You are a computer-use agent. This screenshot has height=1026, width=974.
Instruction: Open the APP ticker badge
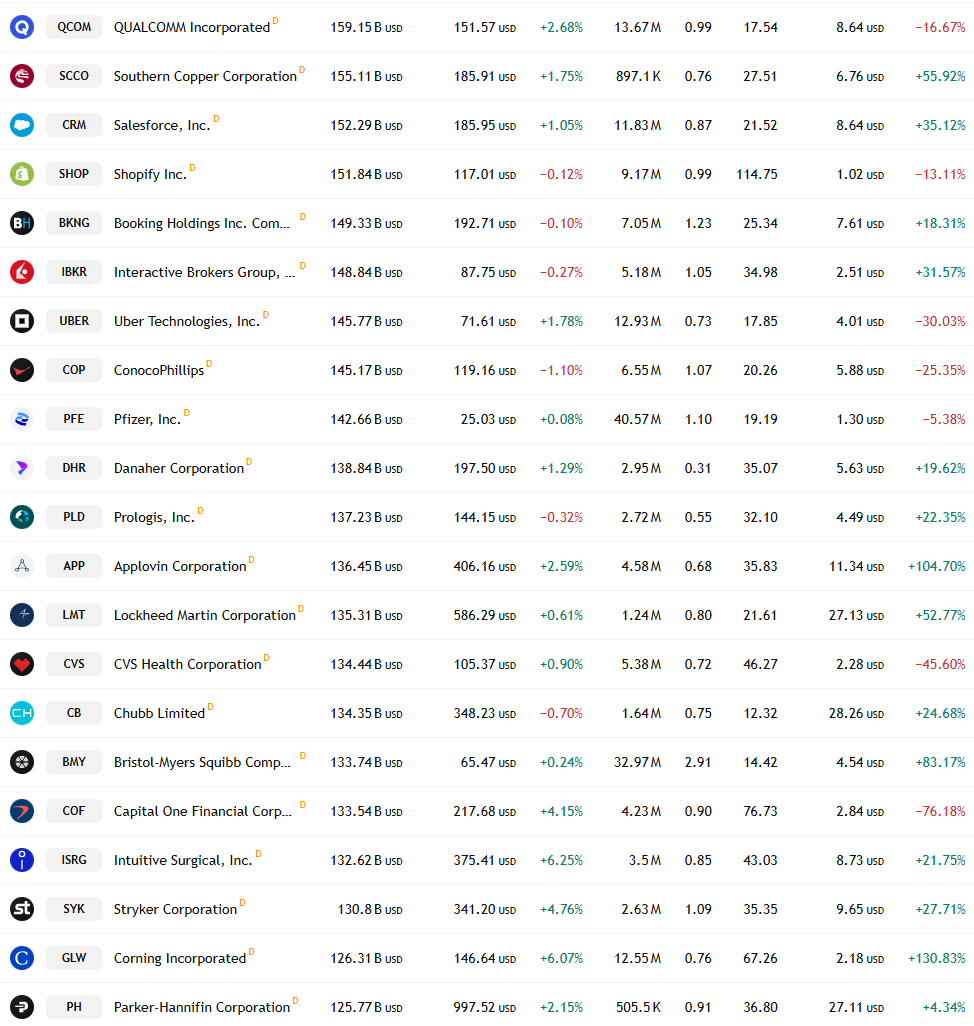tap(74, 566)
